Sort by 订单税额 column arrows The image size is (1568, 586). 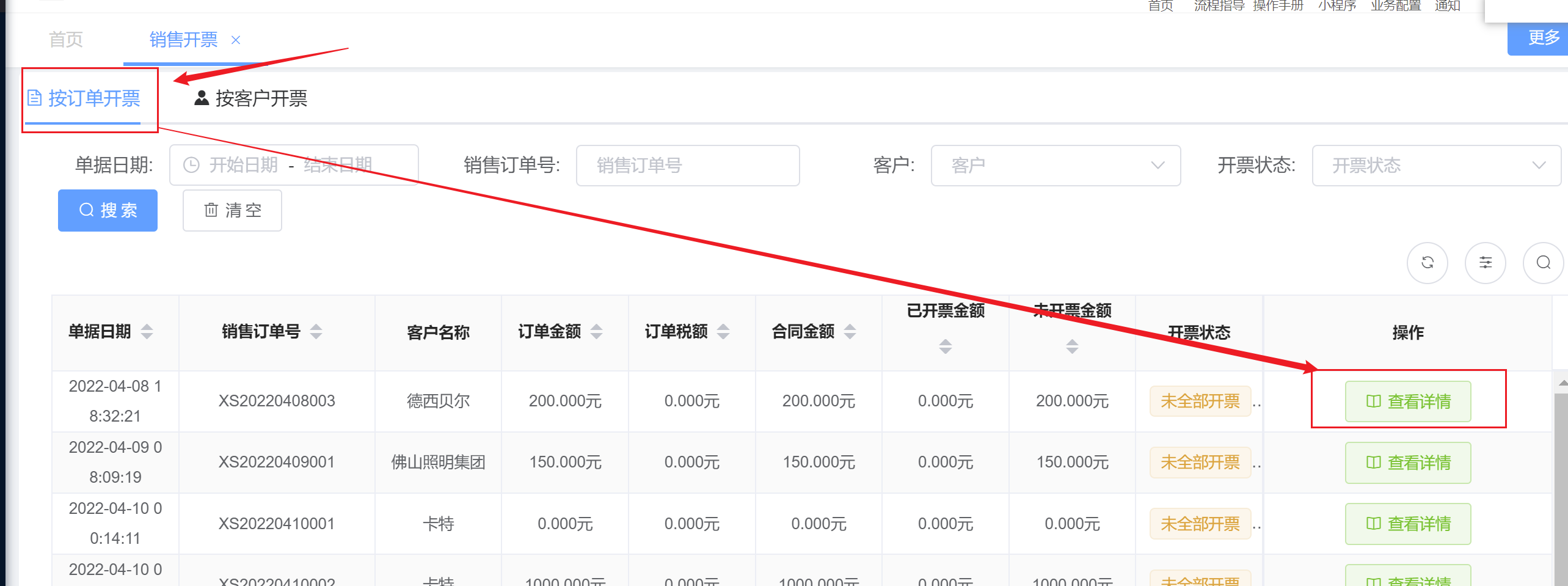coord(723,332)
